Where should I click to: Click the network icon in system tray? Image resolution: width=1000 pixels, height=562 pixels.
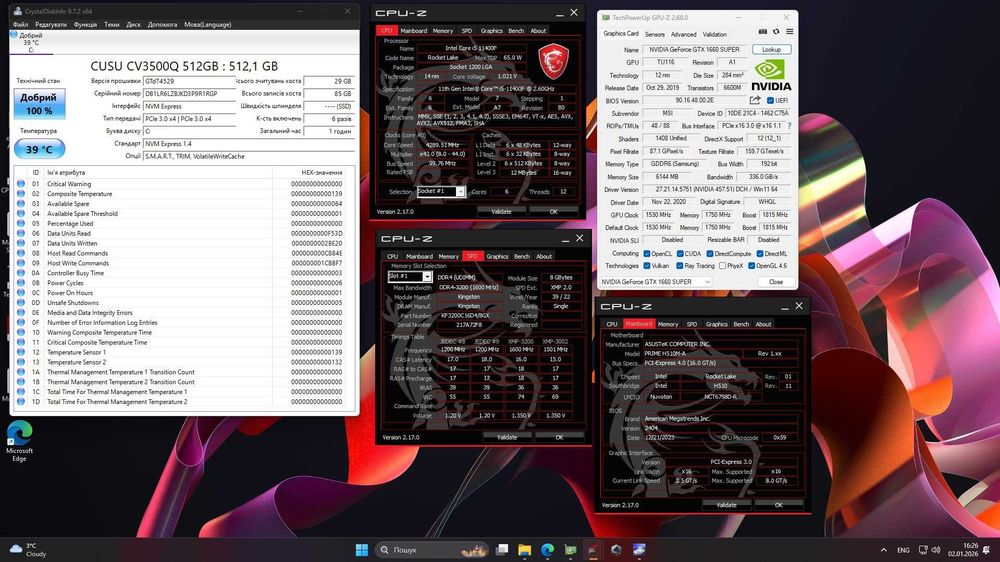point(923,549)
